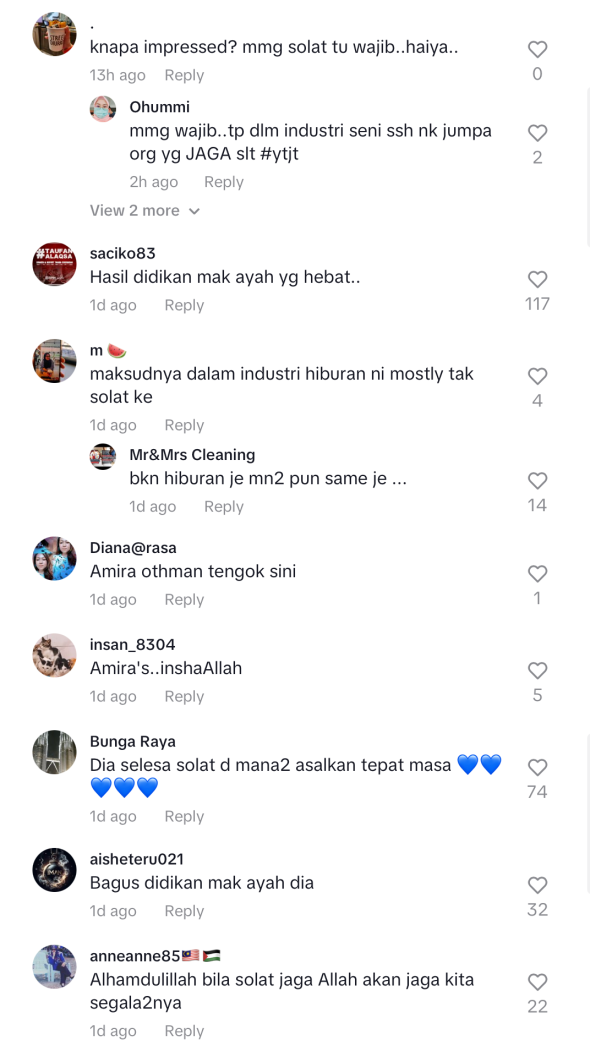Like the saciko83 comment with heart icon
This screenshot has width=590, height=1040.
(x=537, y=279)
